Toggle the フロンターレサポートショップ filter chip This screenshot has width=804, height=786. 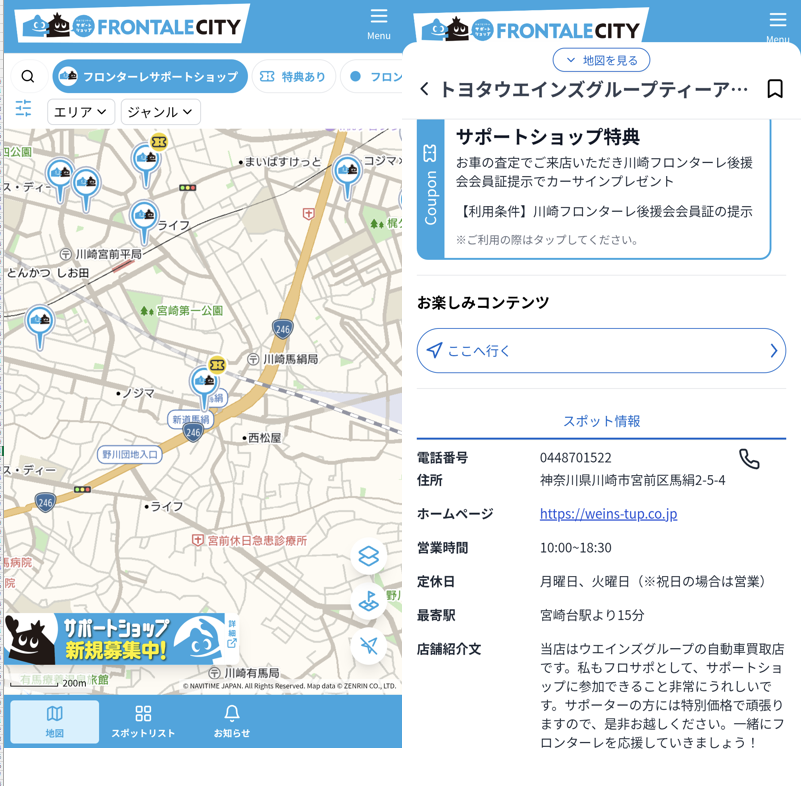pyautogui.click(x=150, y=77)
